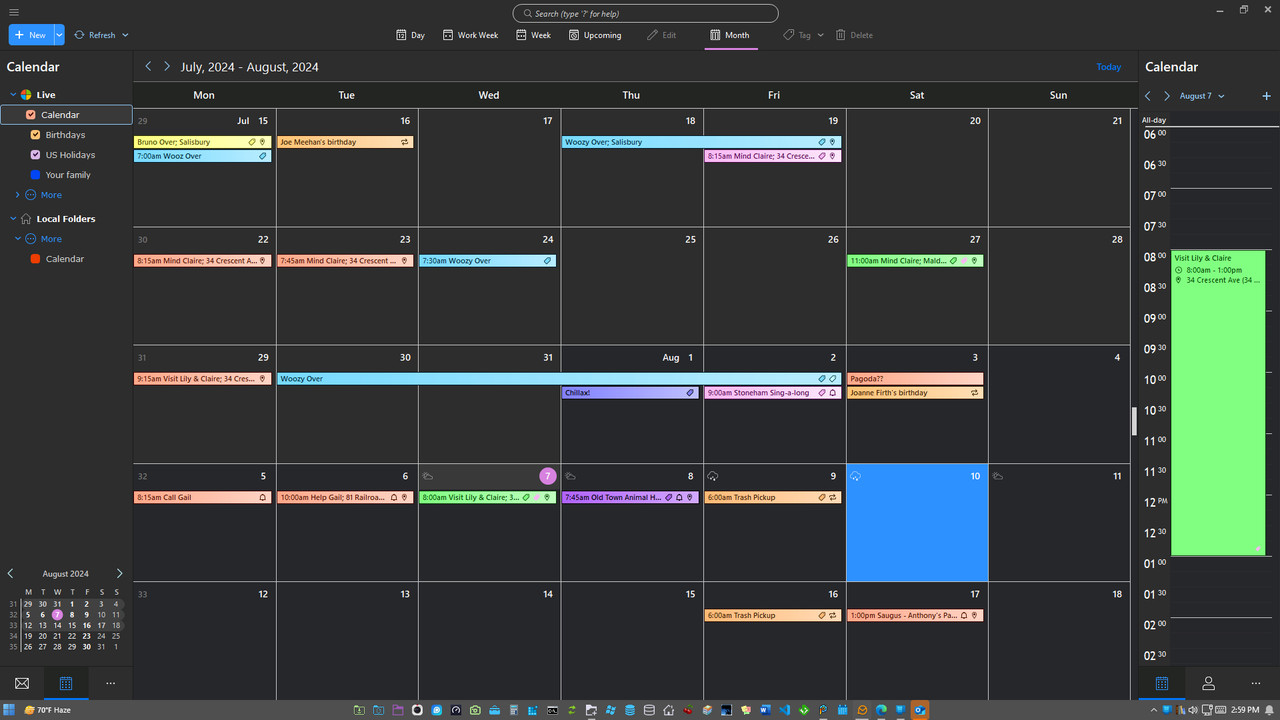The image size is (1280, 720).
Task: Click the Edit event icon
Action: tap(662, 34)
